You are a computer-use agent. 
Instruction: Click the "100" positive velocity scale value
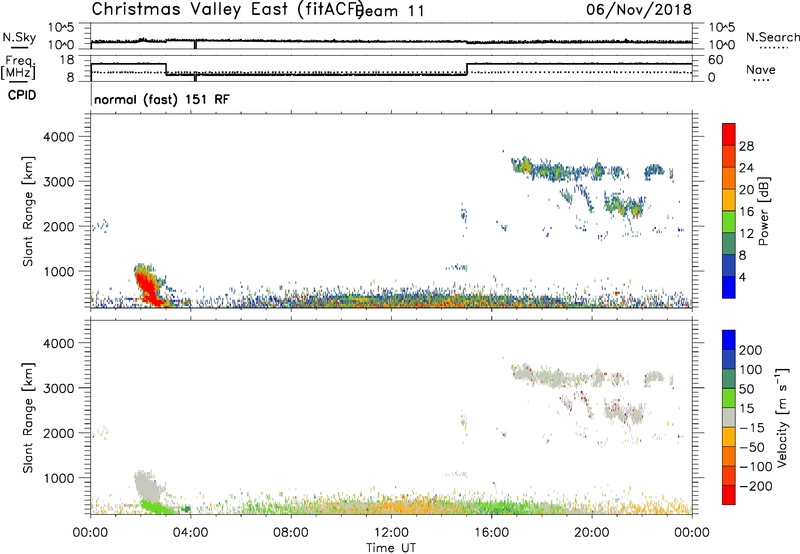point(751,369)
